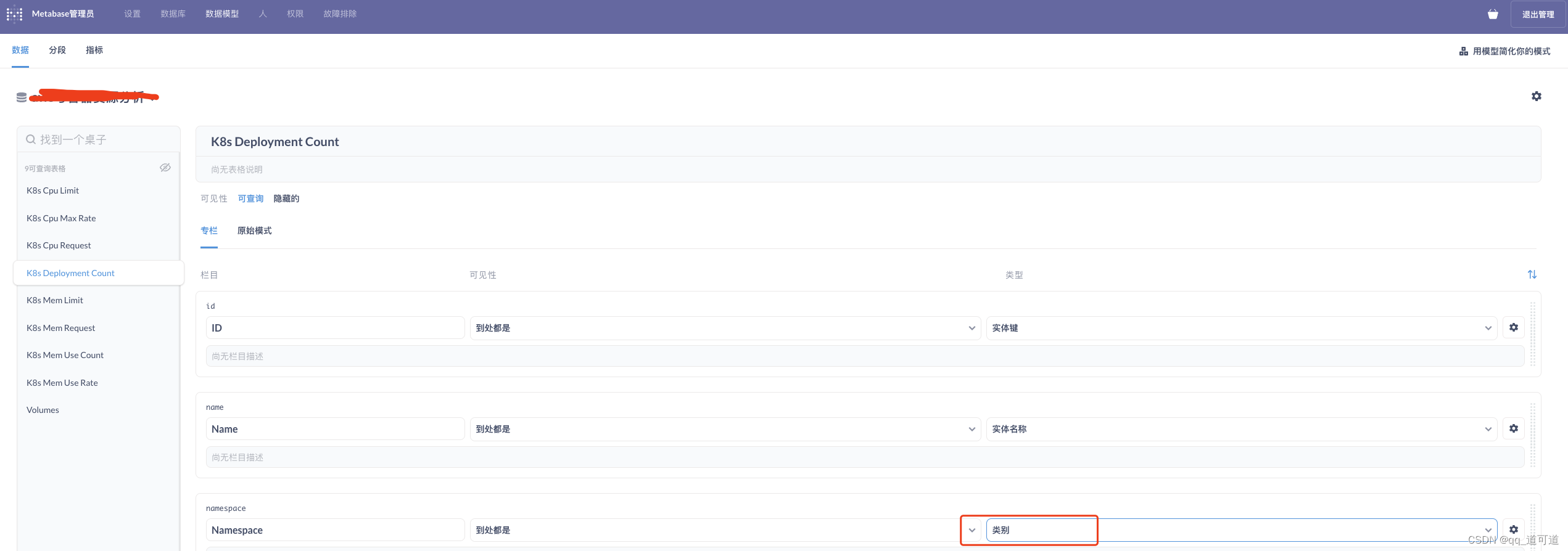Screen dimensions: 1568x551
Task: Click 退出管理 button
Action: 1538,14
